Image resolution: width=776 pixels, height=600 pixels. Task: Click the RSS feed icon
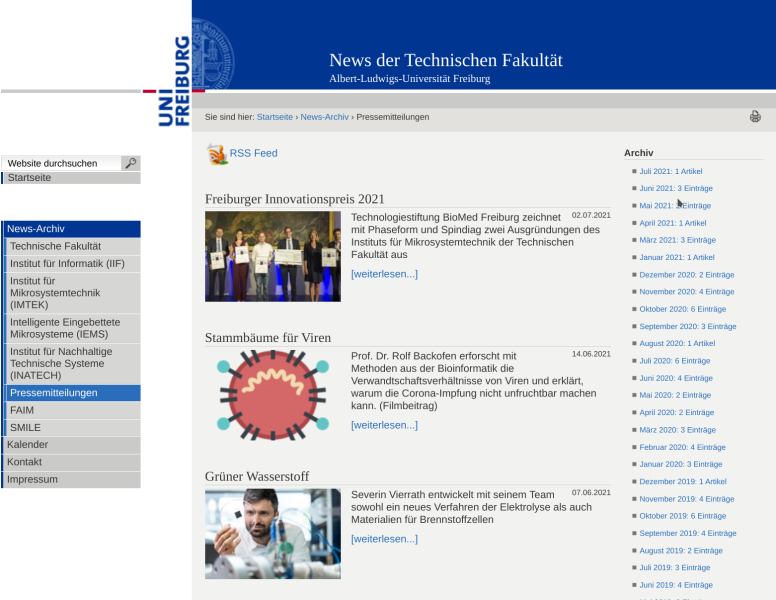(x=216, y=154)
